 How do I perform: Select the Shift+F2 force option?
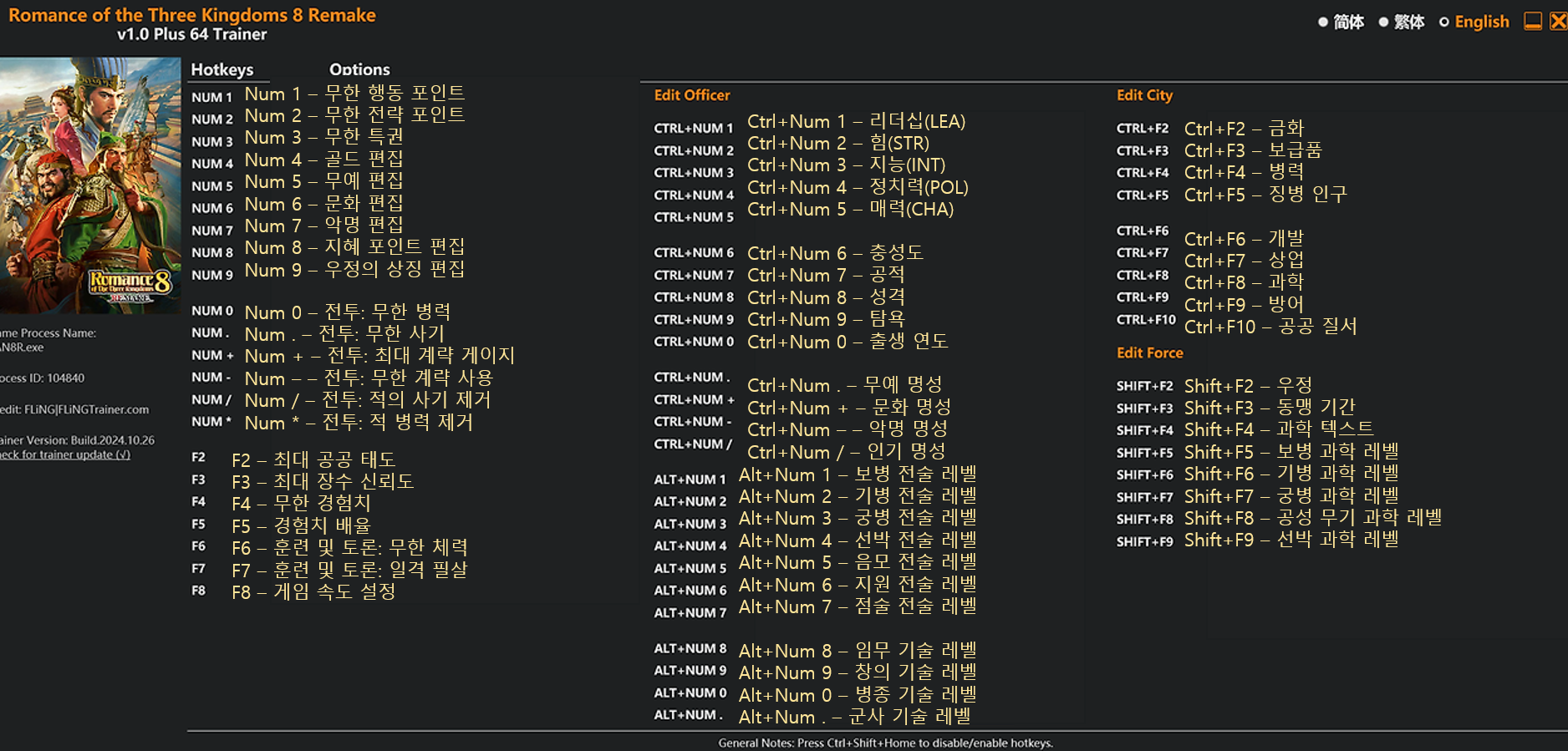[x=1248, y=386]
